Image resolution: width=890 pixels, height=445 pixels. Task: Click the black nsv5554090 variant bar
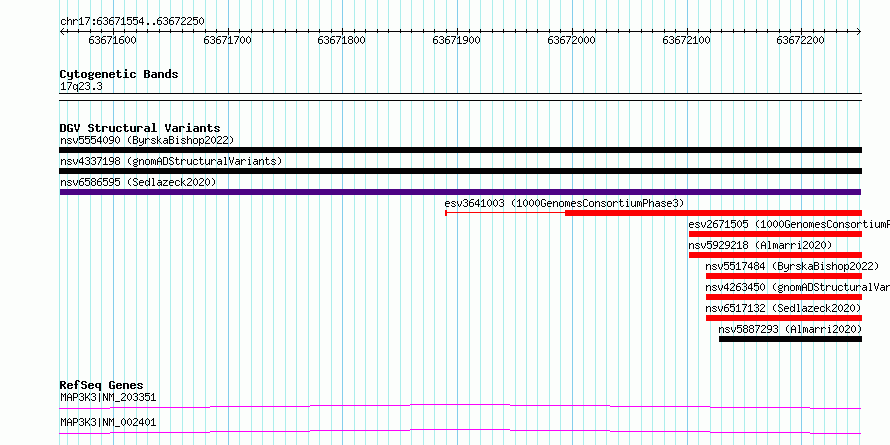460,150
